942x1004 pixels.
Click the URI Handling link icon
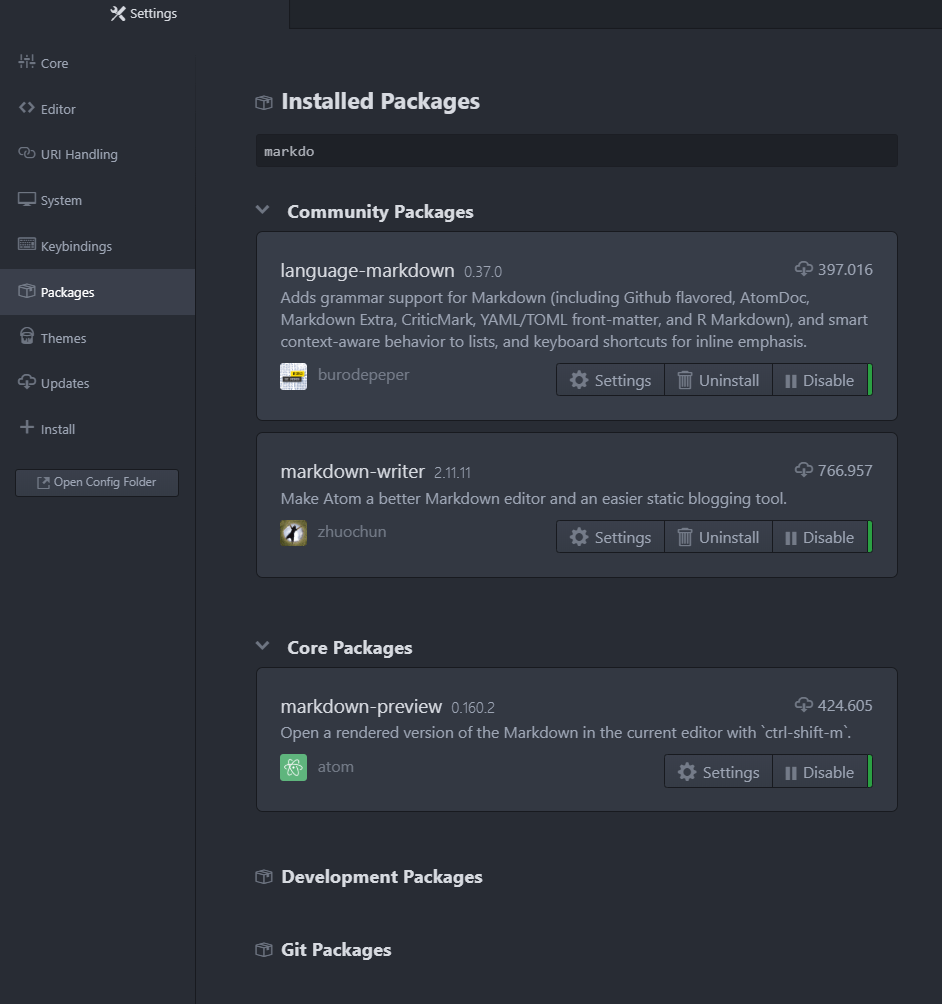click(26, 154)
